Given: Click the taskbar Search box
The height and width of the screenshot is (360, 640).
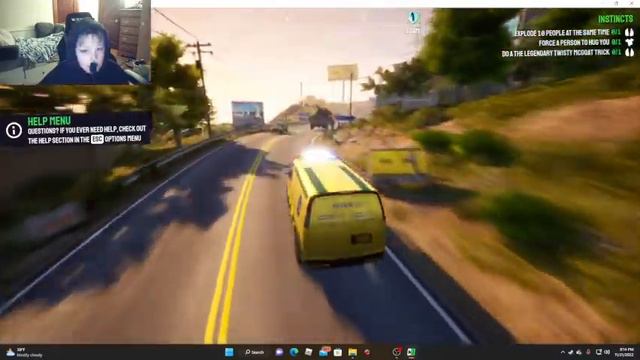Looking at the screenshot, I should tap(255, 352).
